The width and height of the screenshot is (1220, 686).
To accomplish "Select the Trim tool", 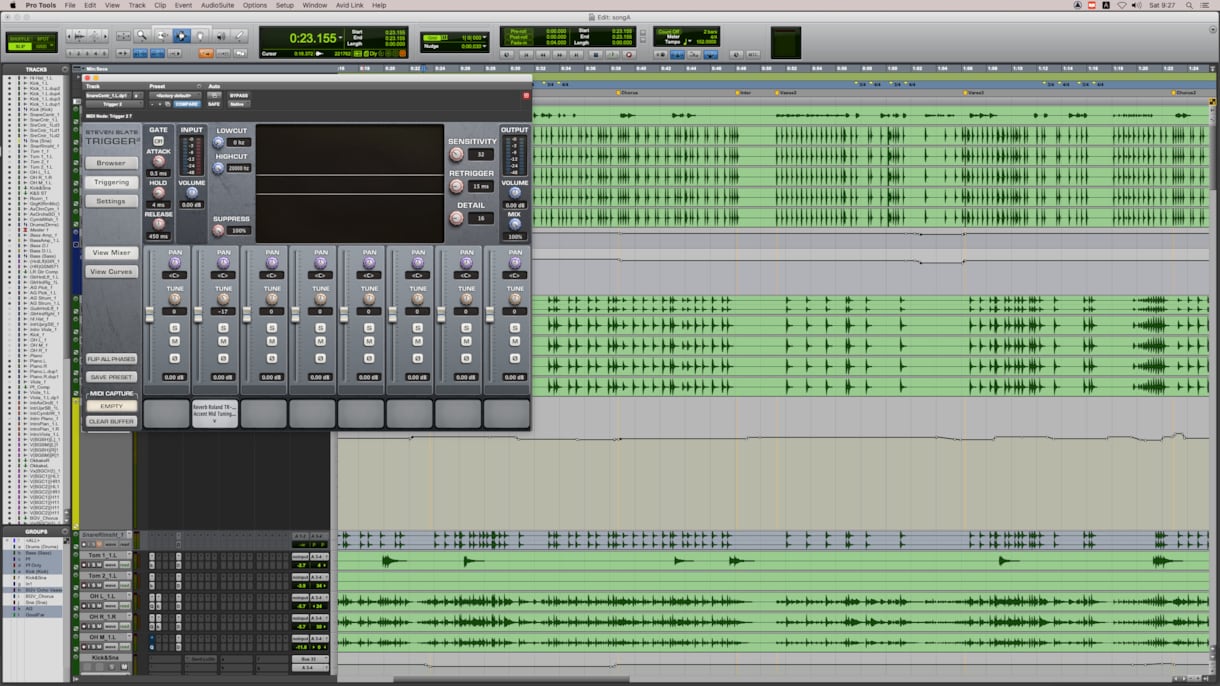I will [x=162, y=36].
